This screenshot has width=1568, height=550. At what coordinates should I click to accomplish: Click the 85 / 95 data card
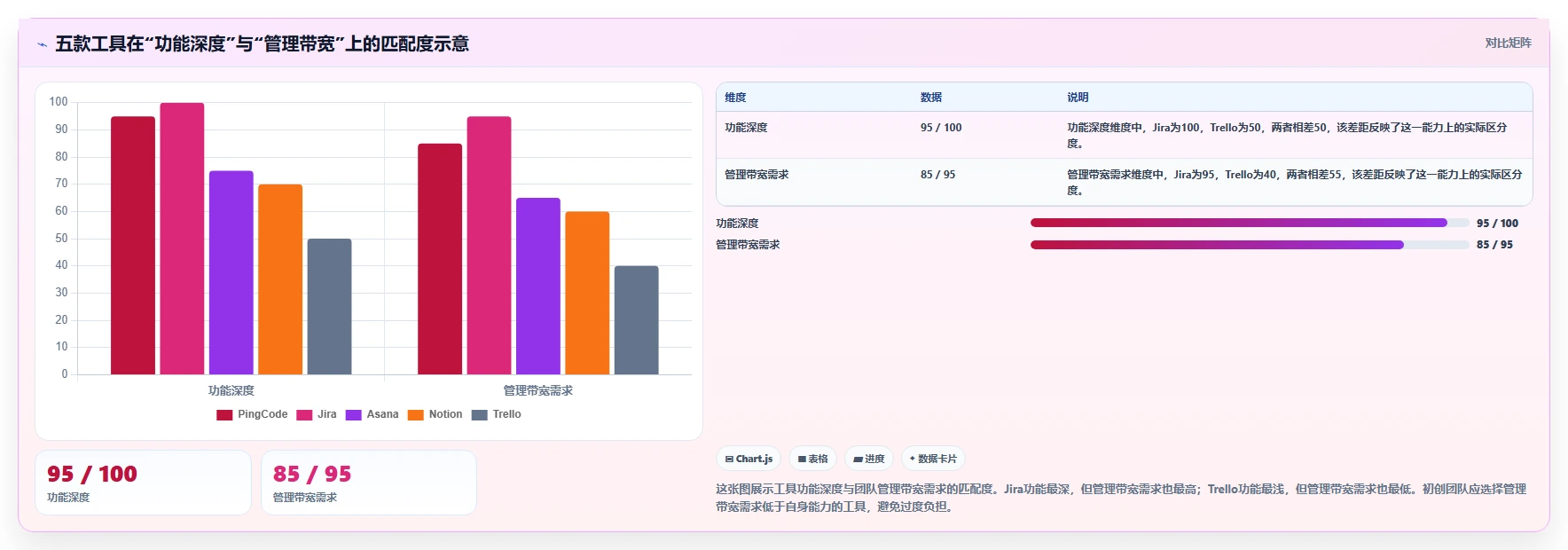[x=369, y=483]
